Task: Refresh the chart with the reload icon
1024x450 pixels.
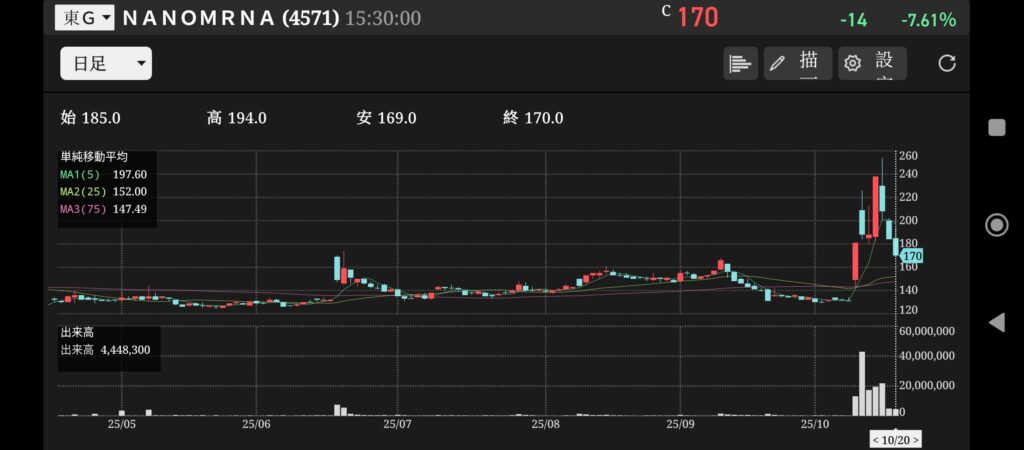Action: pyautogui.click(x=946, y=63)
